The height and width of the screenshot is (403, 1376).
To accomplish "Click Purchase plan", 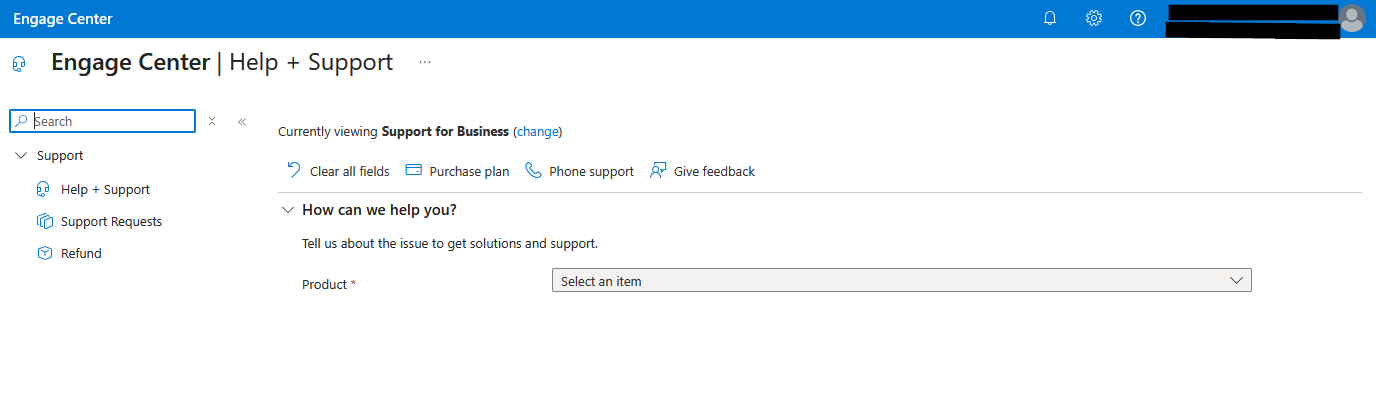I will 458,171.
